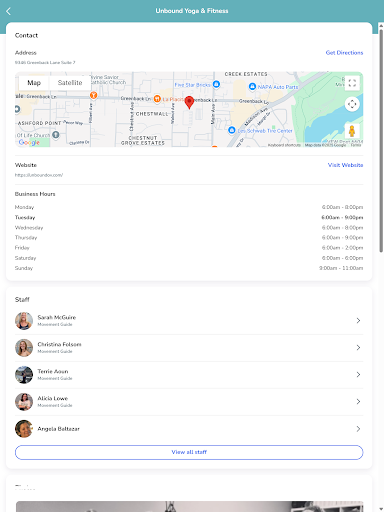The width and height of the screenshot is (384, 512).
Task: Click the NAPA Auto Parts map marker
Action: point(252,87)
